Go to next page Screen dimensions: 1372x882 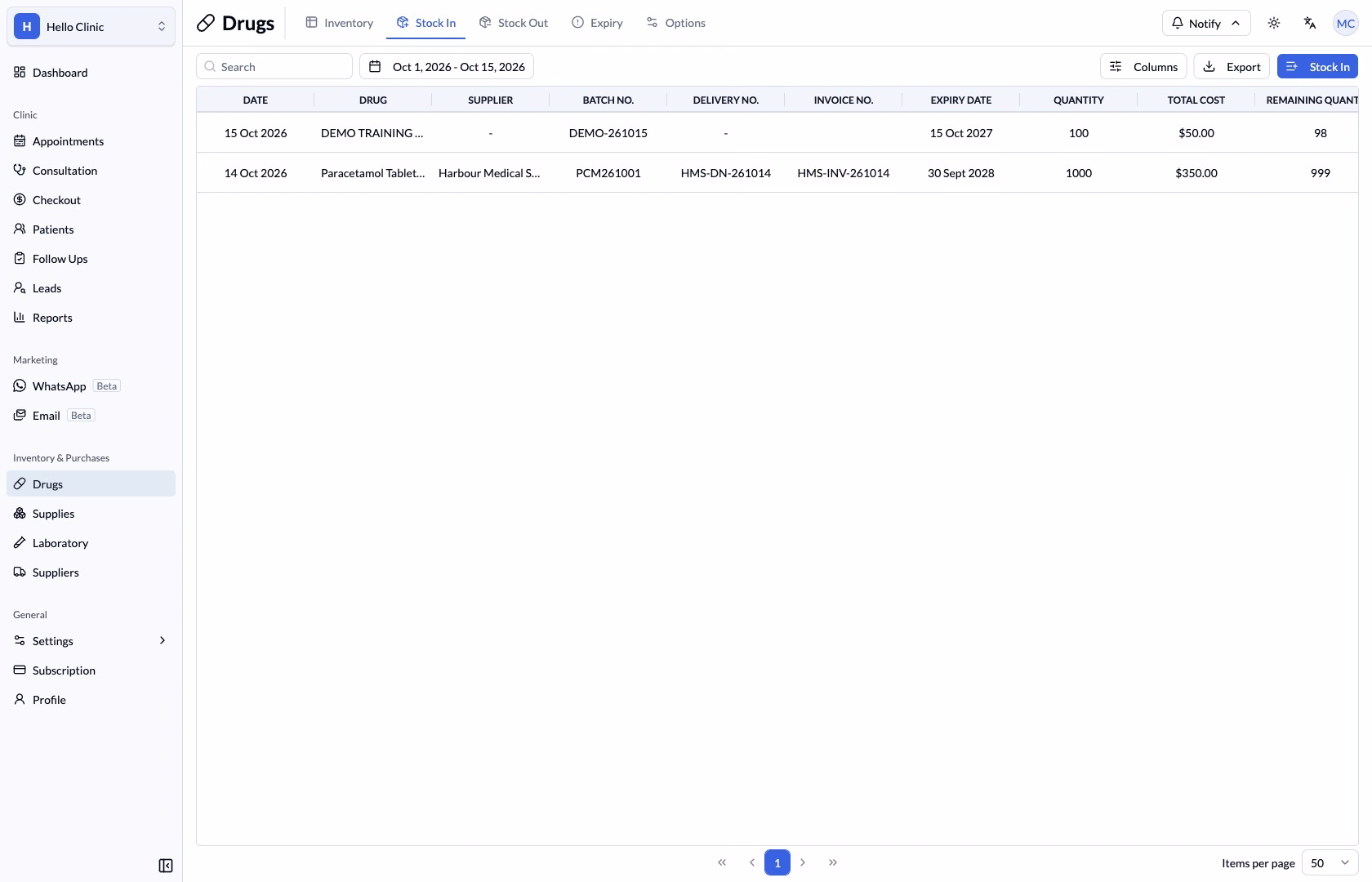803,862
